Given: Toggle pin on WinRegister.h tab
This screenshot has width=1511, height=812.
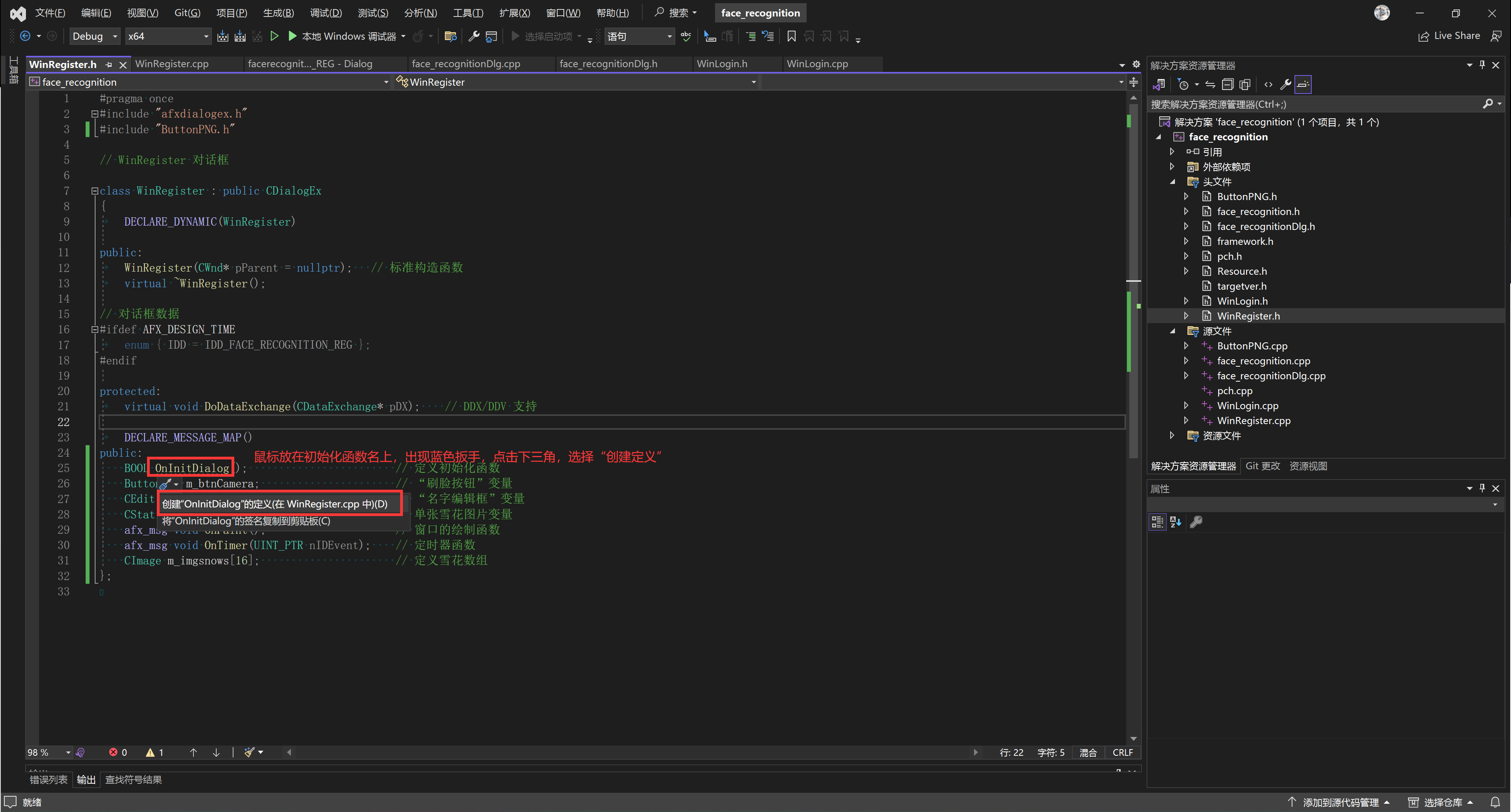Looking at the screenshot, I should coord(109,64).
